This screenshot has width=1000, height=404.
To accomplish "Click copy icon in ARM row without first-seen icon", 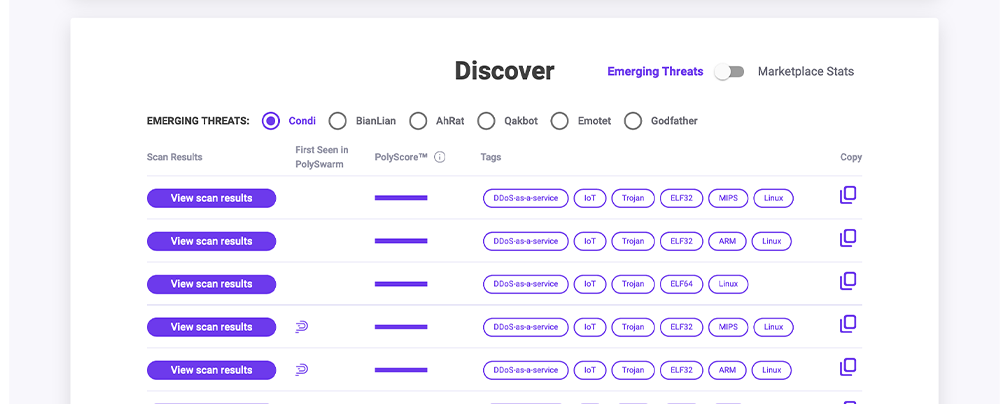I will 848,238.
